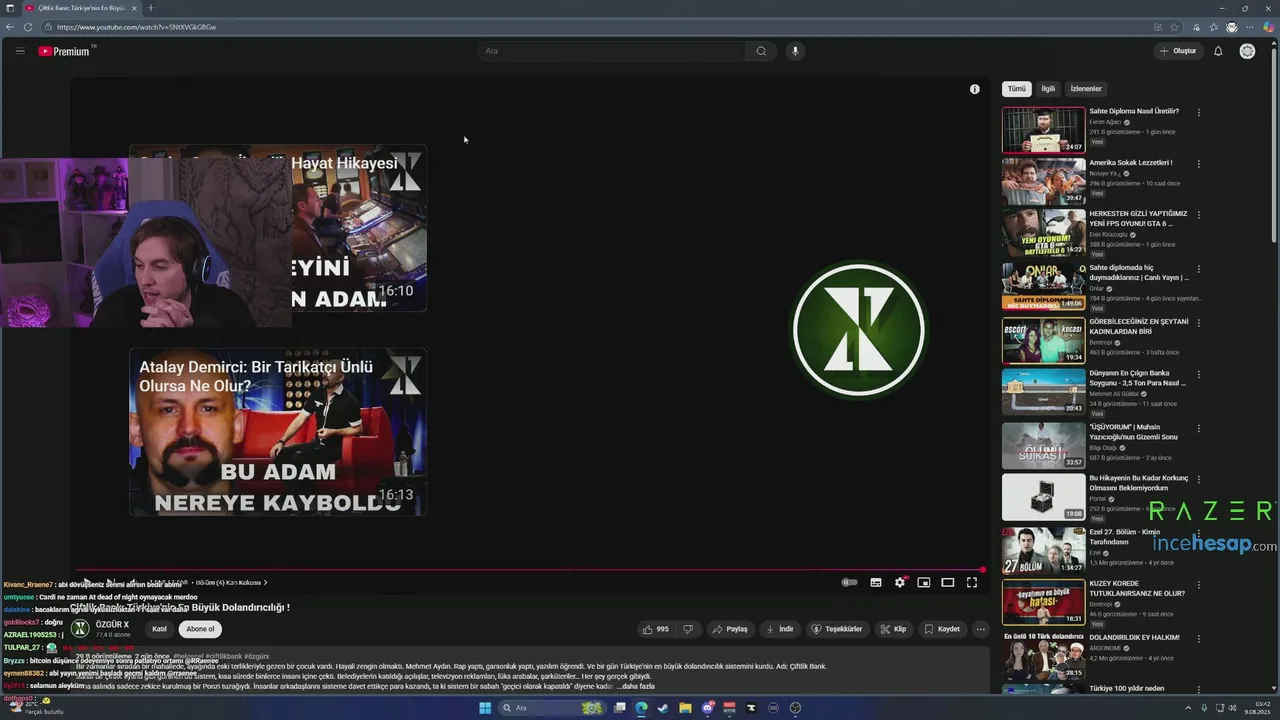
Task: Seek along the red progress bar
Action: pos(529,570)
